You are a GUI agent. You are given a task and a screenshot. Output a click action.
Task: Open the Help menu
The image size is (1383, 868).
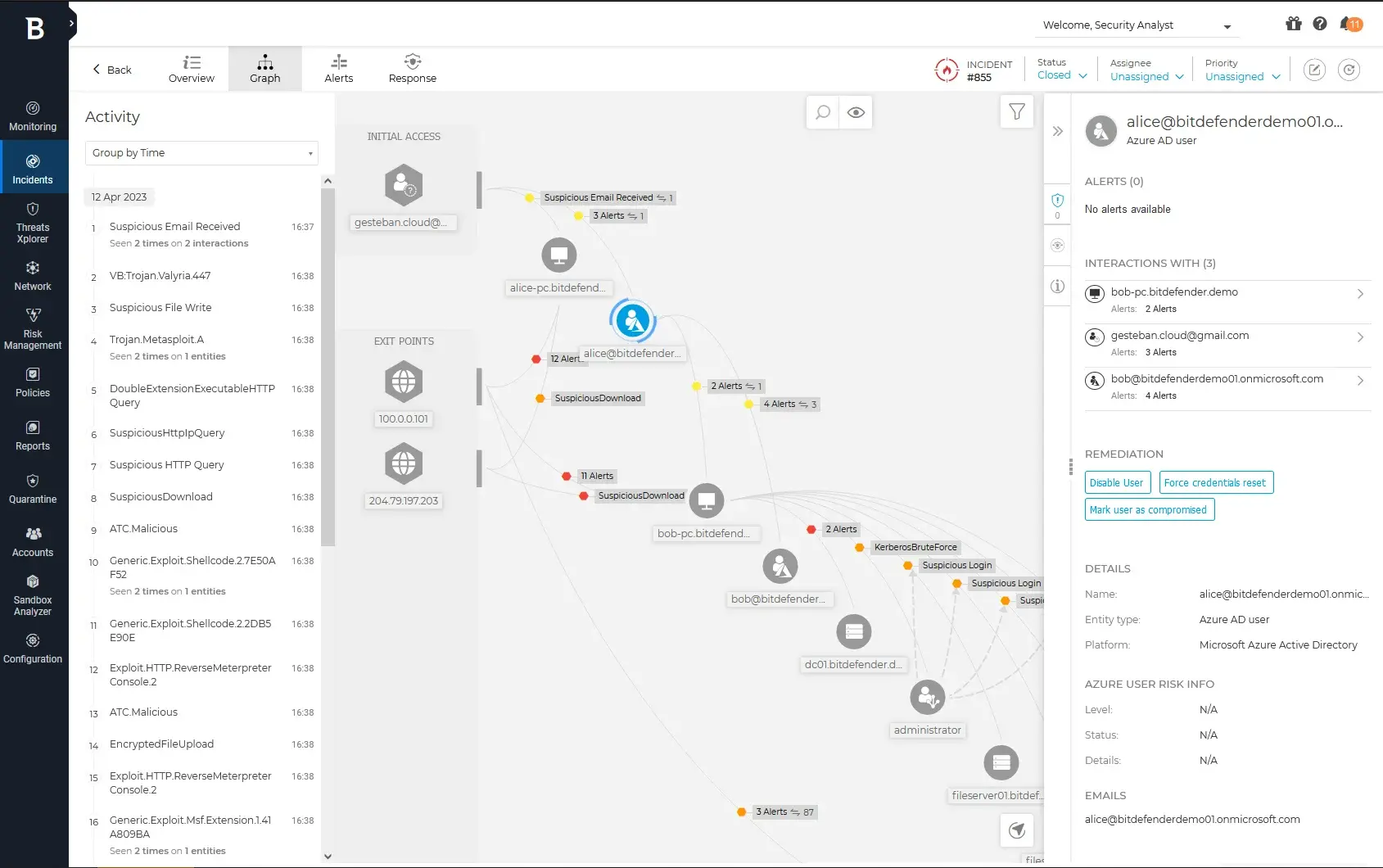1320,25
